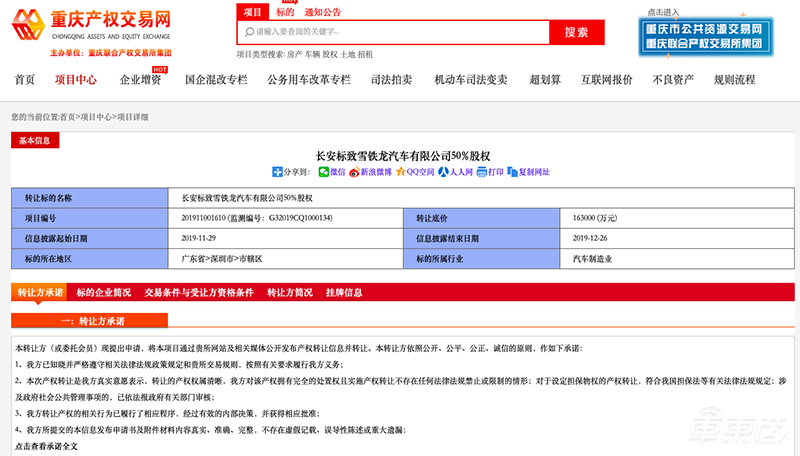Switch to 转让方承诺 section tab
Image resolution: width=800 pixels, height=456 pixels.
click(x=39, y=292)
